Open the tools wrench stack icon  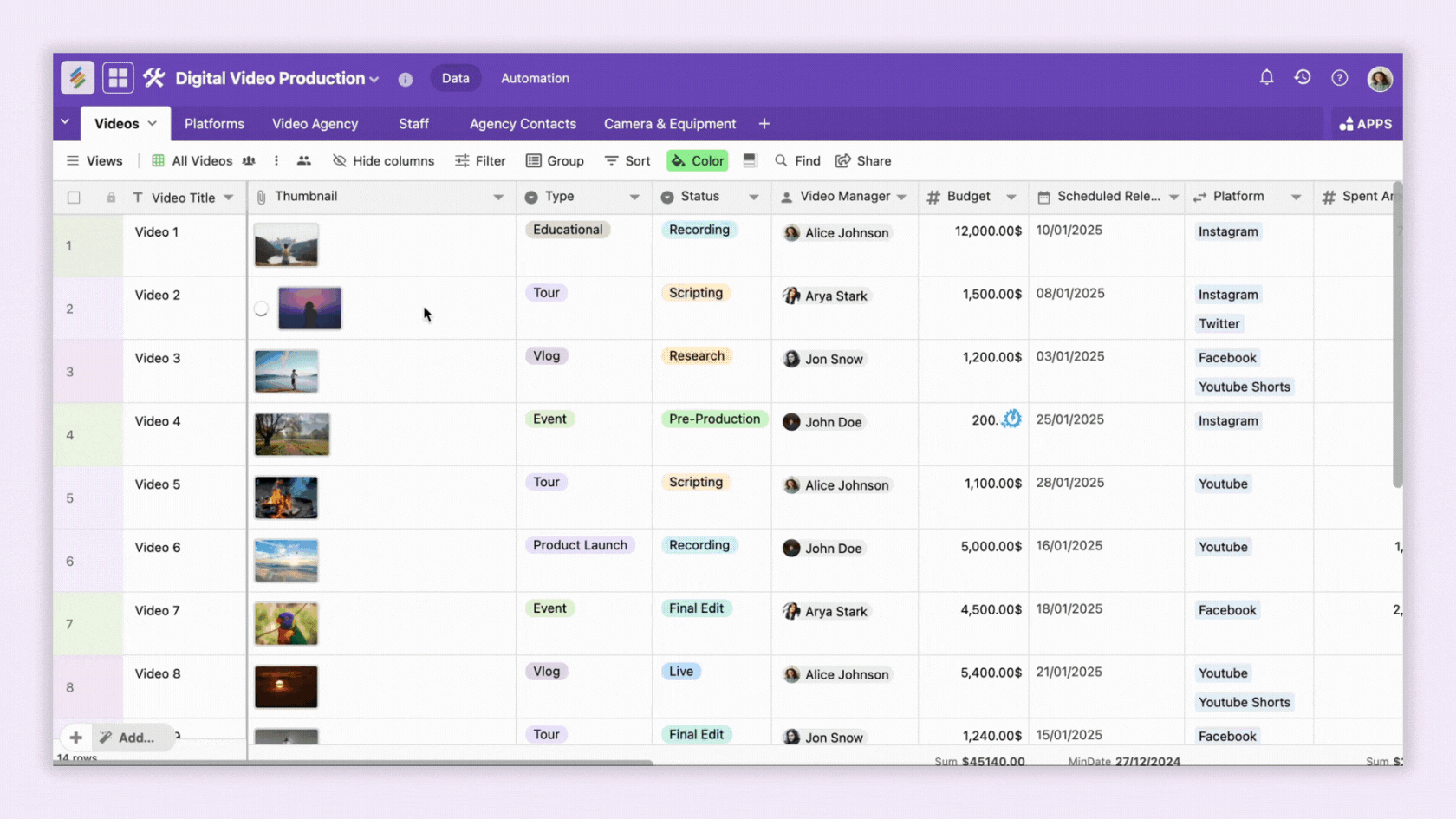coord(154,78)
